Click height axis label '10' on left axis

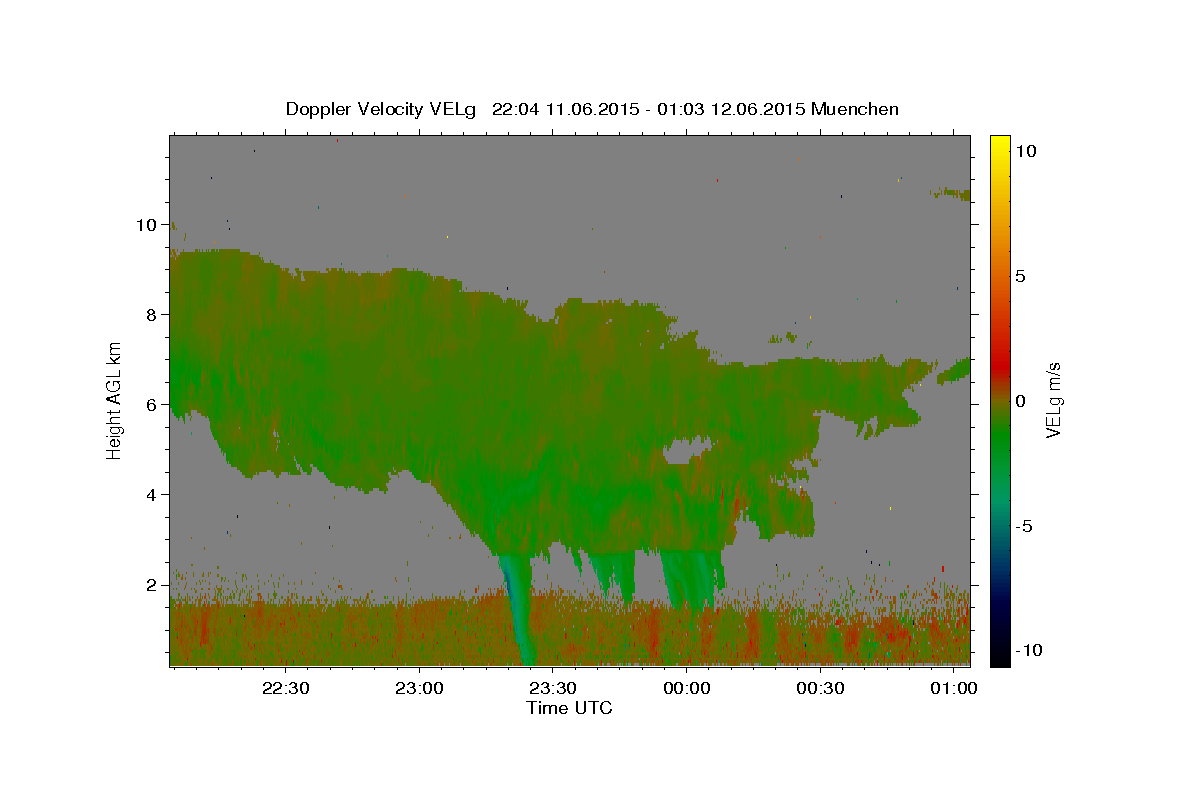146,225
